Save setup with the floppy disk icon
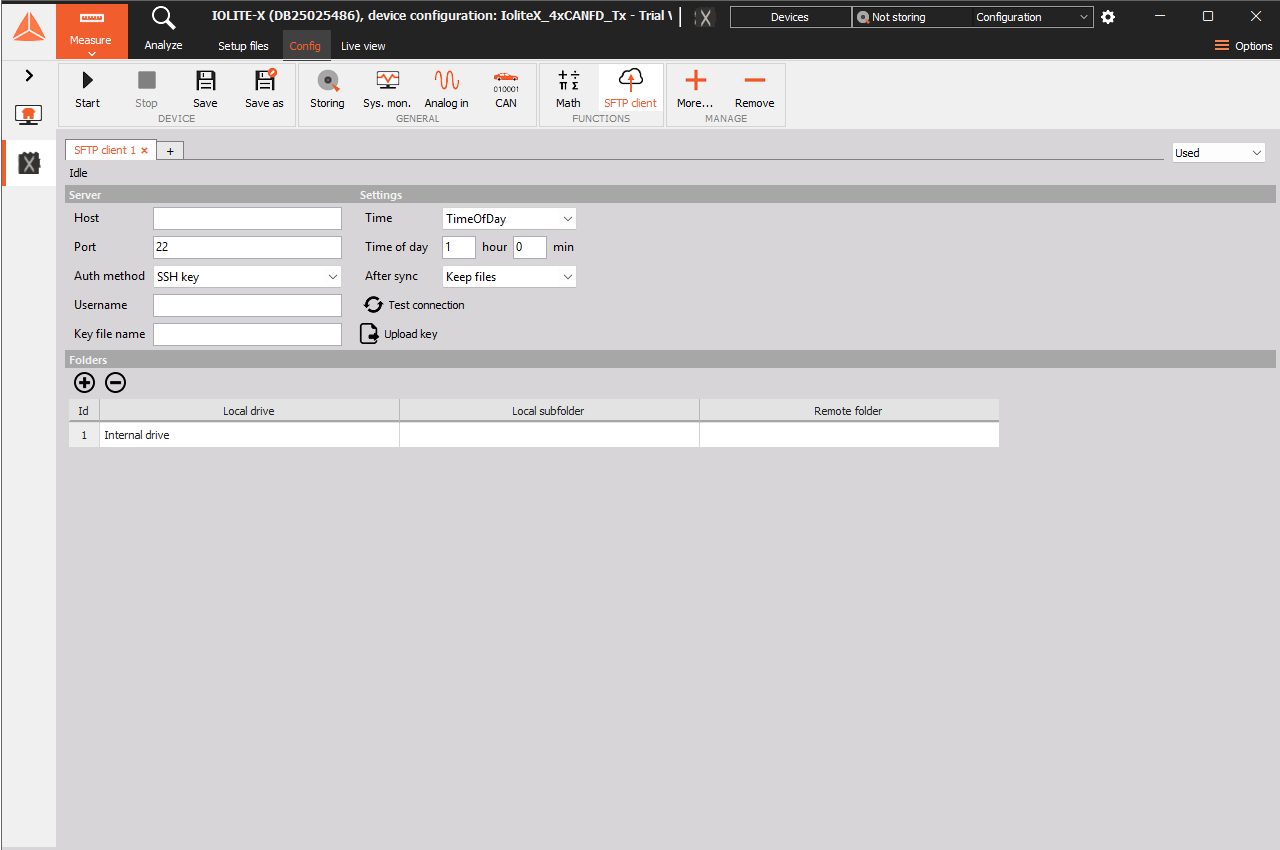Screen dimensions: 1280x850 tap(205, 81)
